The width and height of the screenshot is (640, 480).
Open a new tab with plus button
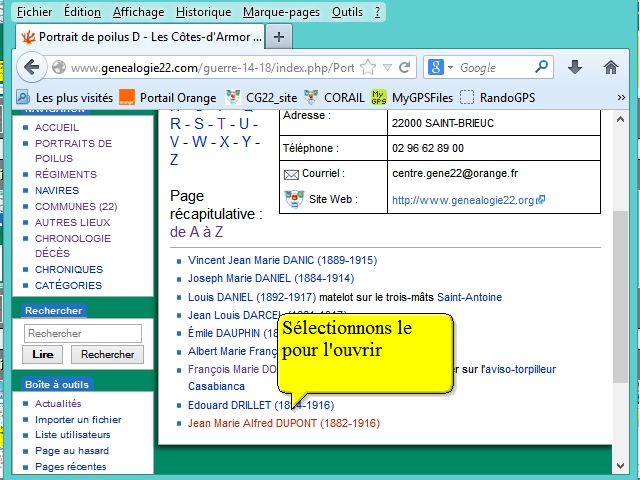(x=279, y=37)
